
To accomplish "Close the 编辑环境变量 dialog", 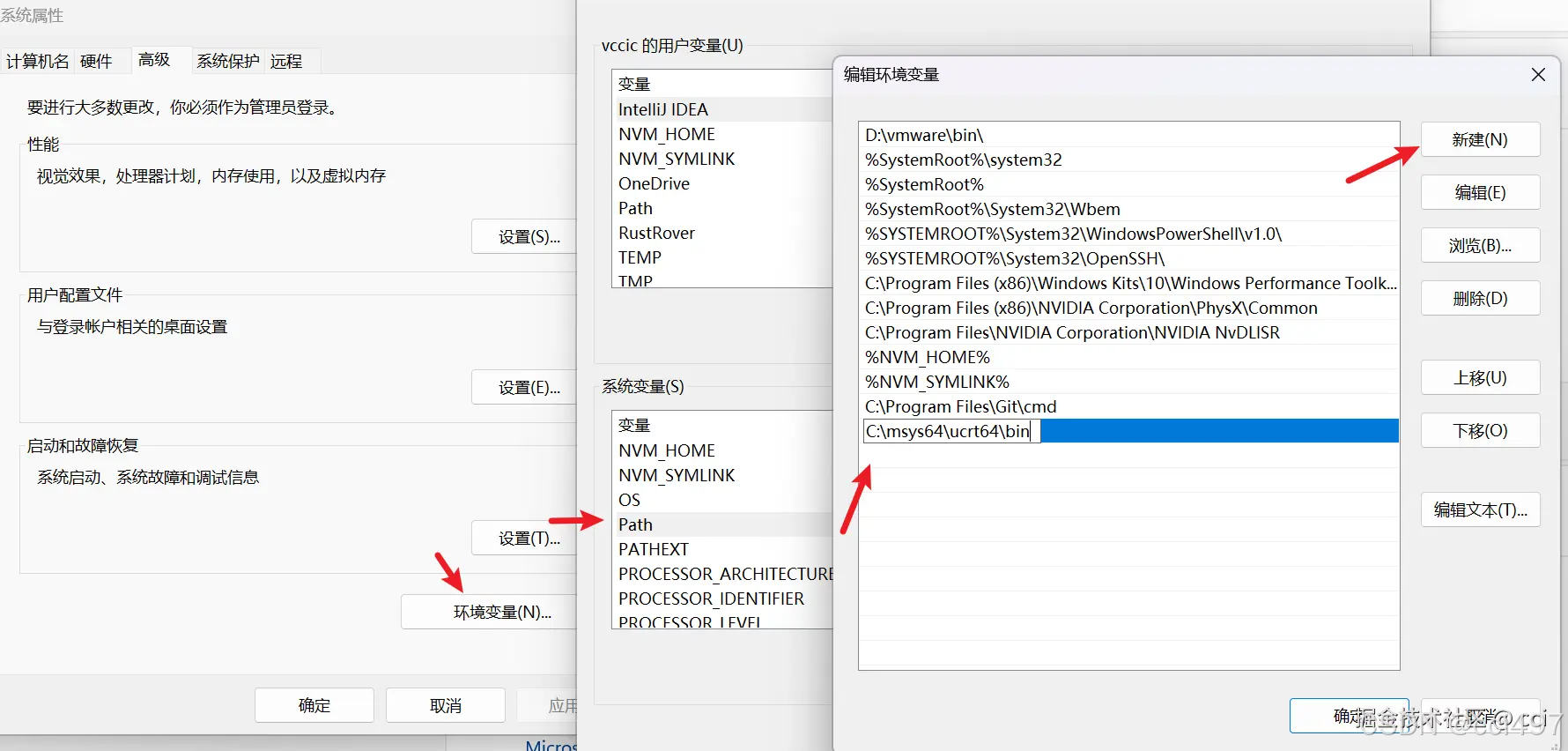I will pyautogui.click(x=1538, y=75).
